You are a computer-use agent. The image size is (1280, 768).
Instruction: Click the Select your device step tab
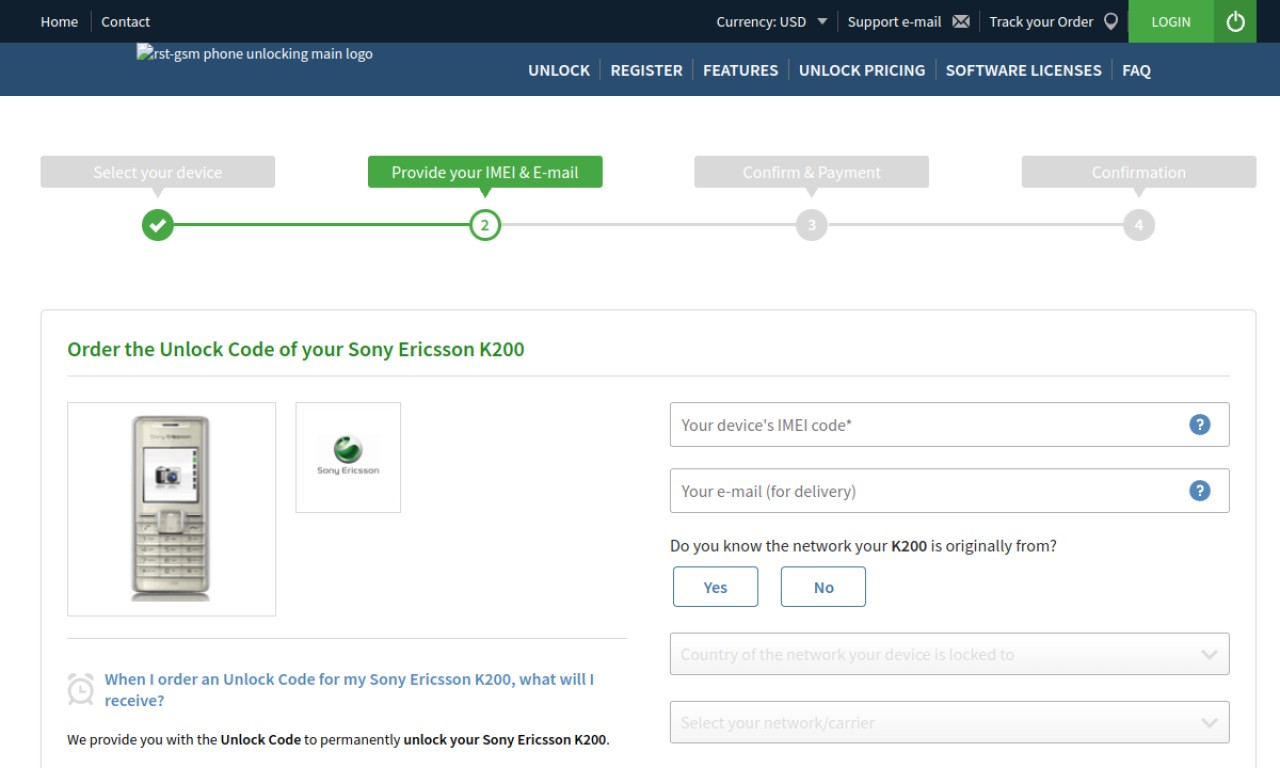(x=157, y=172)
